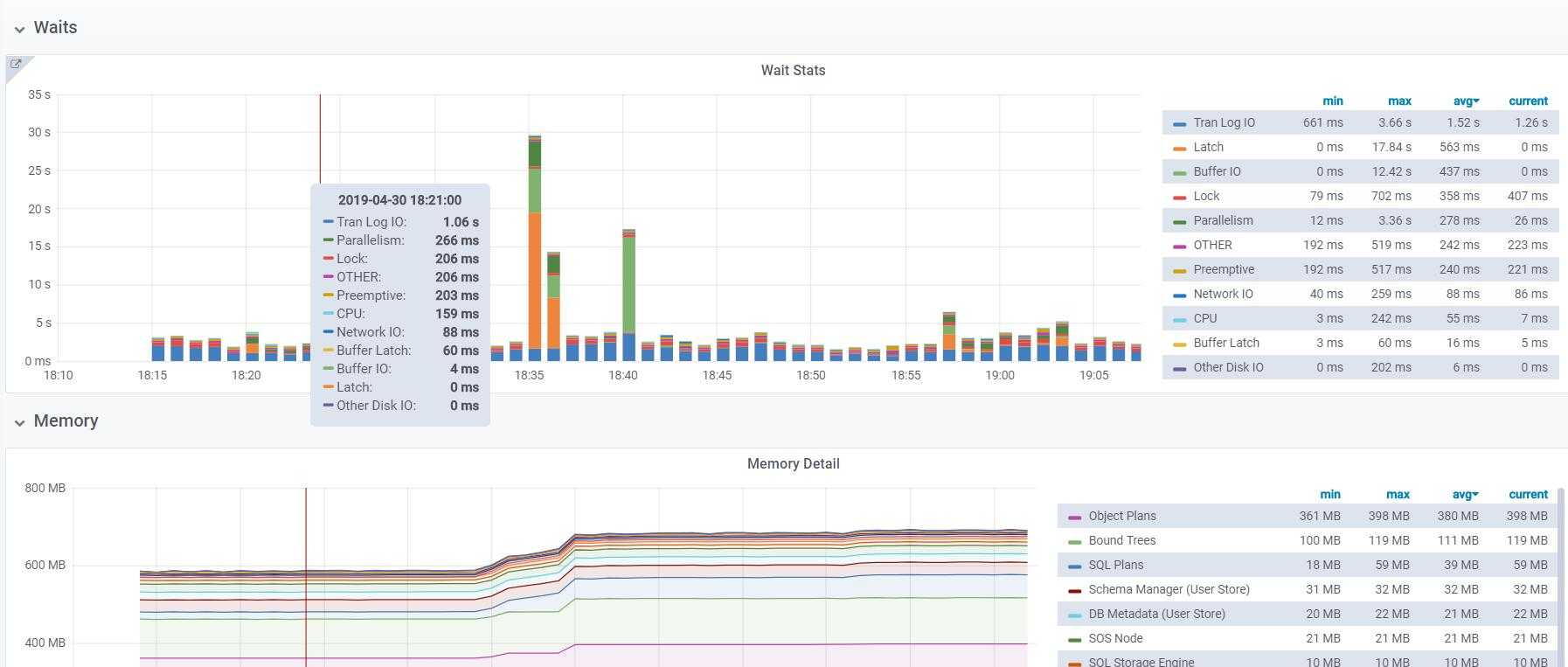1568x667 pixels.
Task: Click SQL Plans legend color swatch
Action: click(1075, 566)
